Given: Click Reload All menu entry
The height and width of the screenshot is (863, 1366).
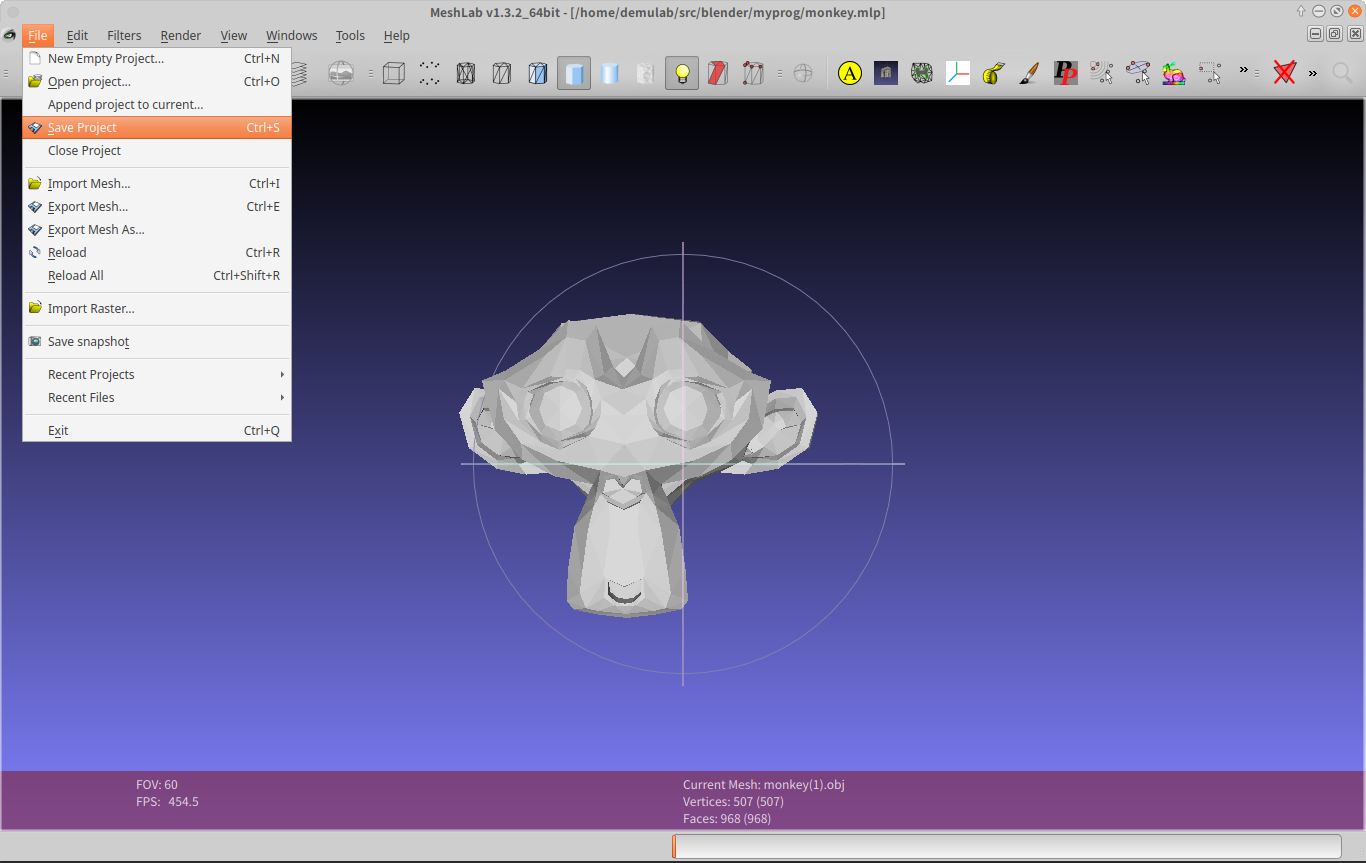Looking at the screenshot, I should pyautogui.click(x=157, y=275).
